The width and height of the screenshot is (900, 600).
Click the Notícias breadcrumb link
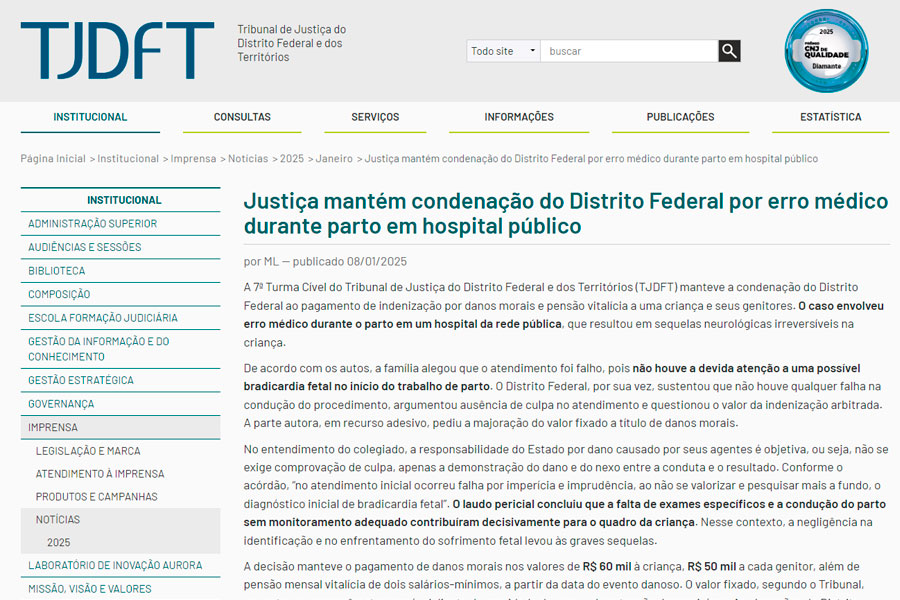pyautogui.click(x=248, y=159)
